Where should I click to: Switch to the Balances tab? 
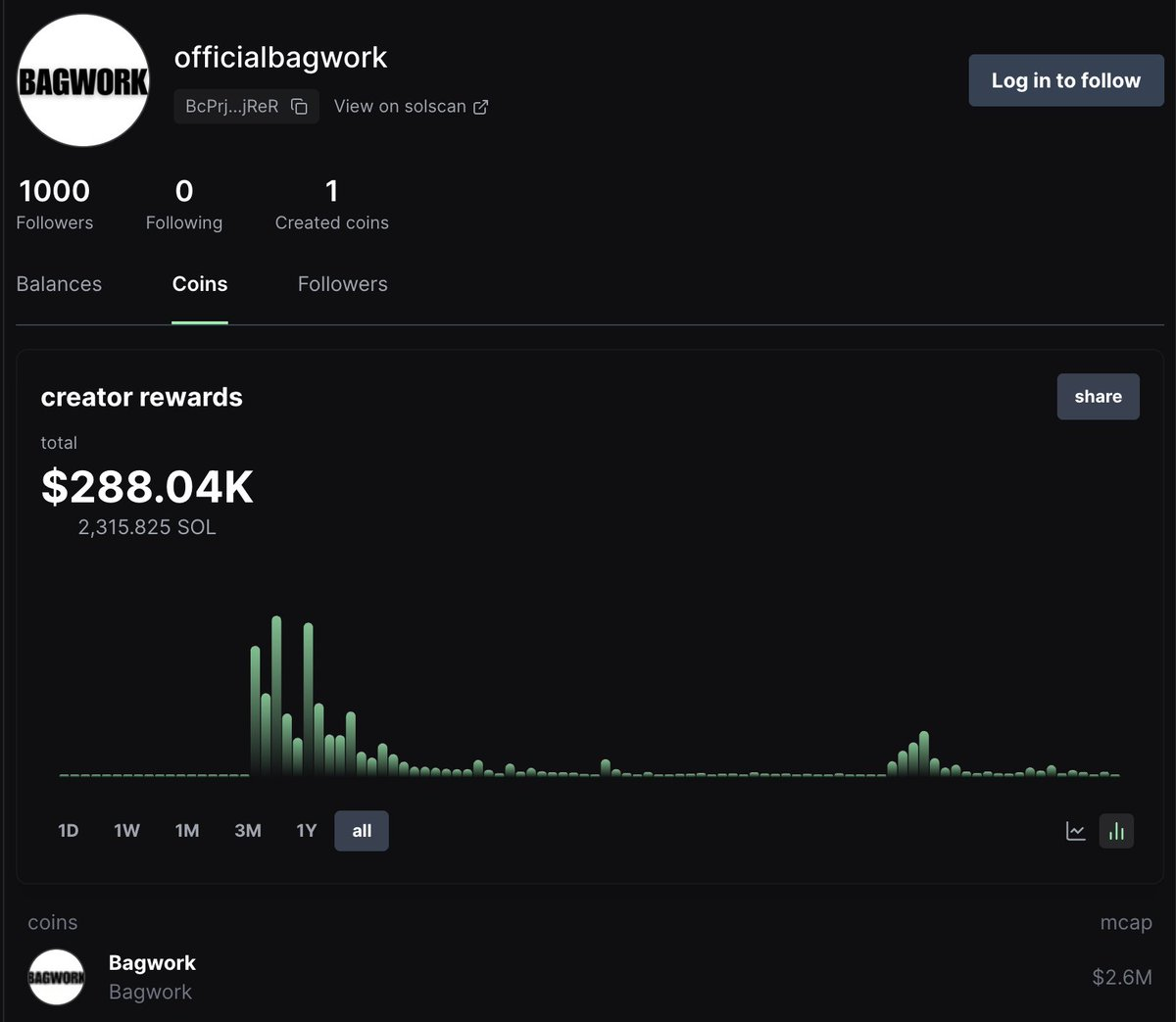(x=59, y=283)
